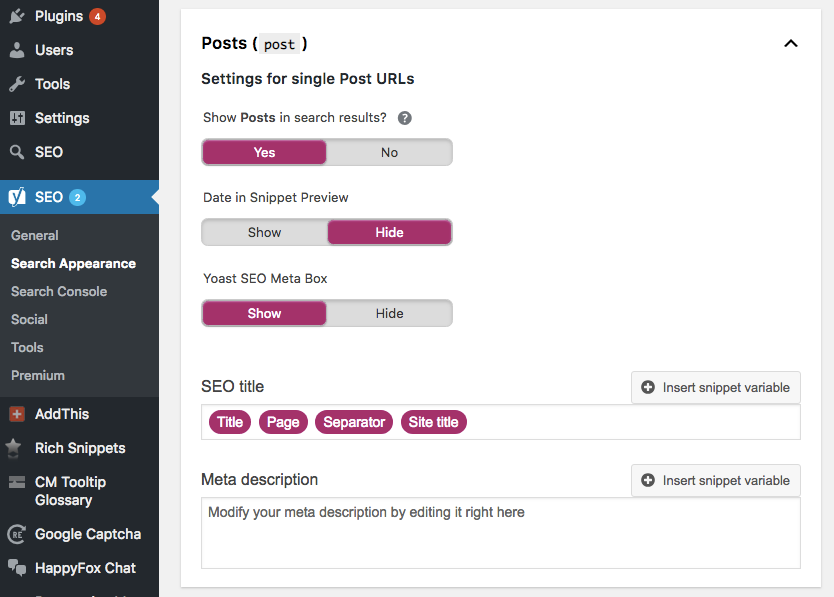Set Yoast SEO Meta Box to Hide

[389, 313]
